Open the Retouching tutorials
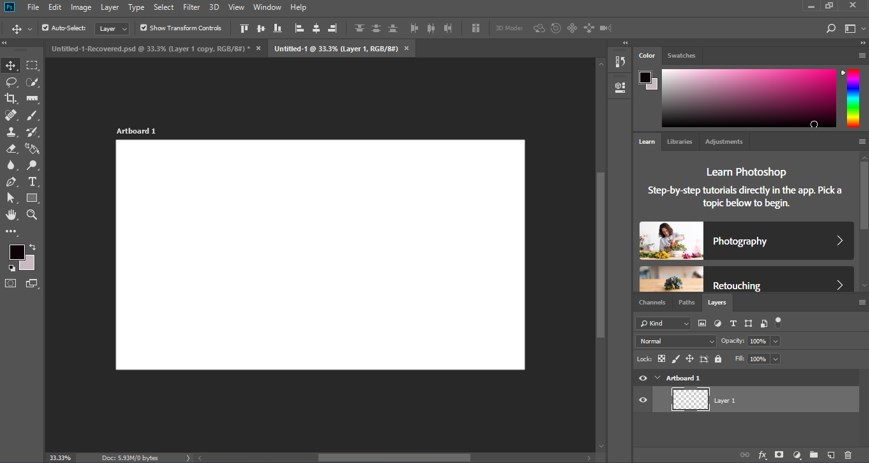This screenshot has width=869, height=463. 746,279
